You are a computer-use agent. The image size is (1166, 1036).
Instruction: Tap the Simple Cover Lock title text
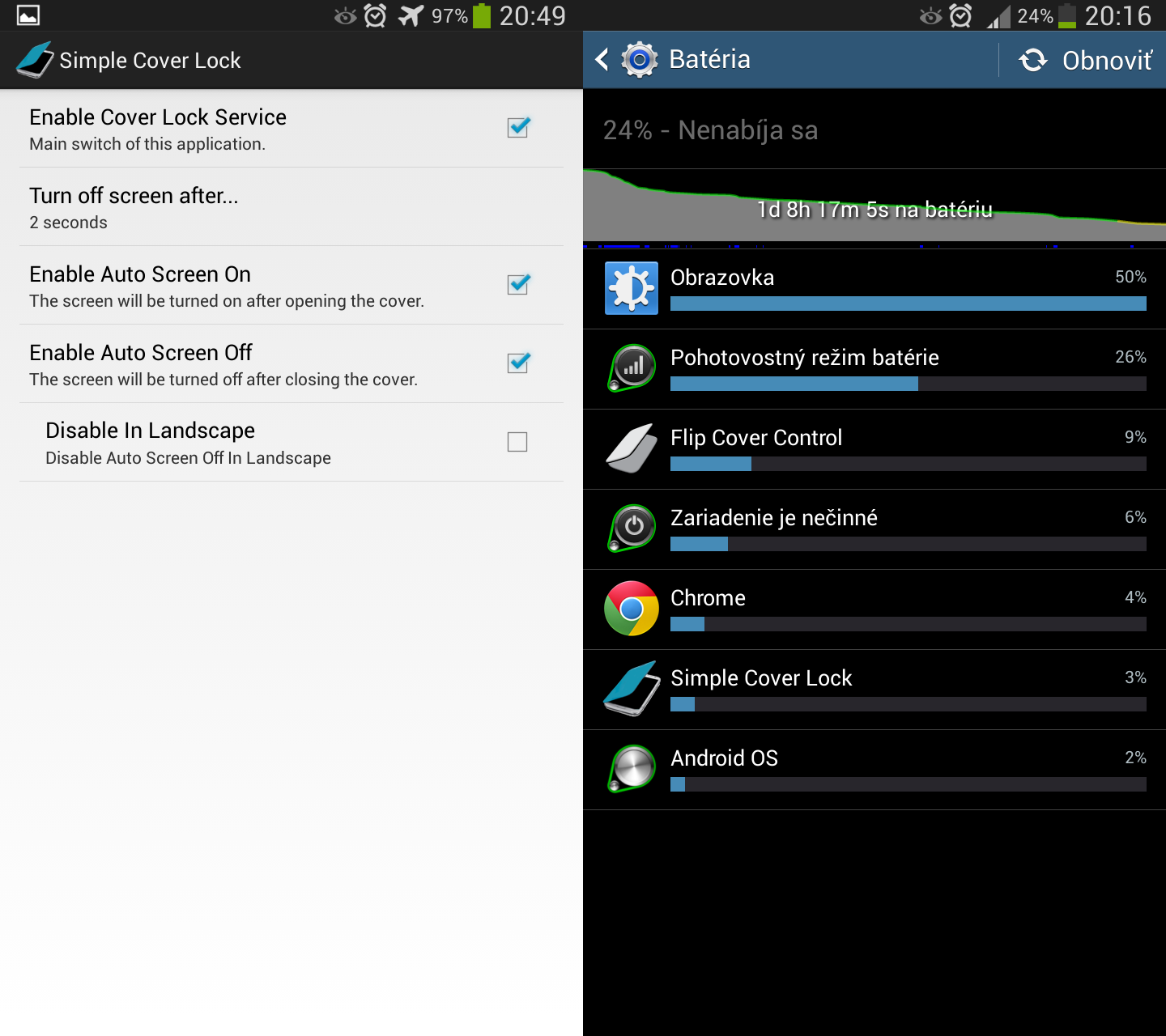pos(151,61)
